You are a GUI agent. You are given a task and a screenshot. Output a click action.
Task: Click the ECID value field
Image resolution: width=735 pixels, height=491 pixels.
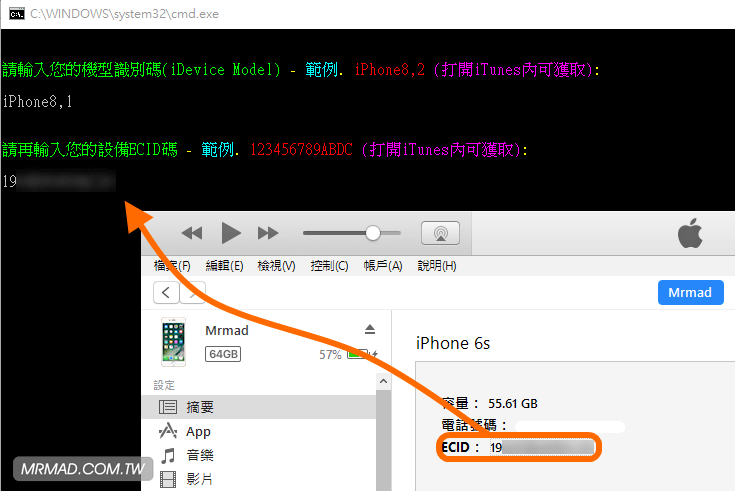tap(540, 447)
